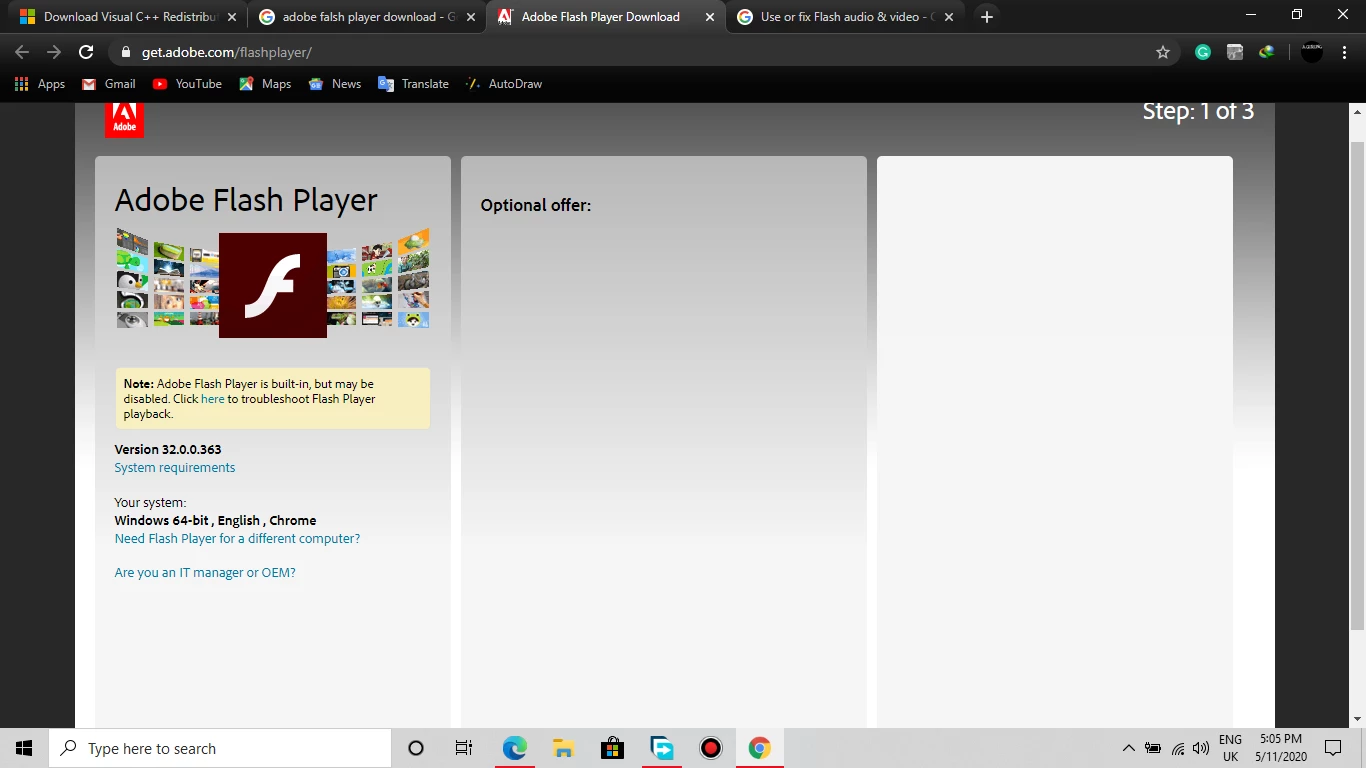Show hidden system tray icons

pyautogui.click(x=1129, y=748)
